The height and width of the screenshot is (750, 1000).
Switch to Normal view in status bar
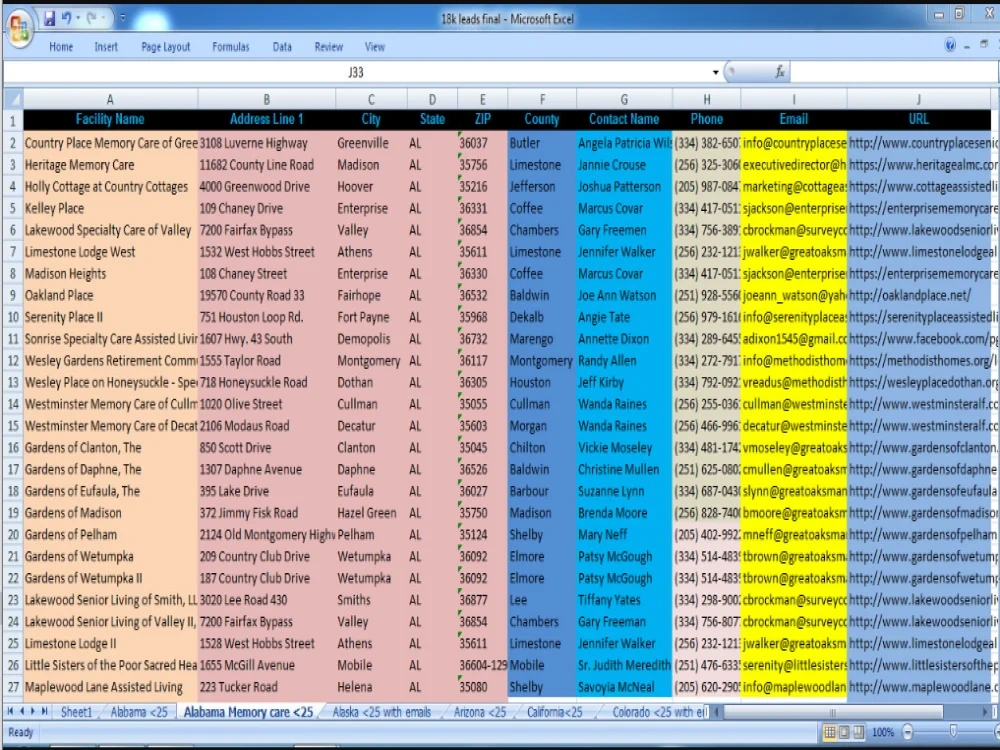830,732
